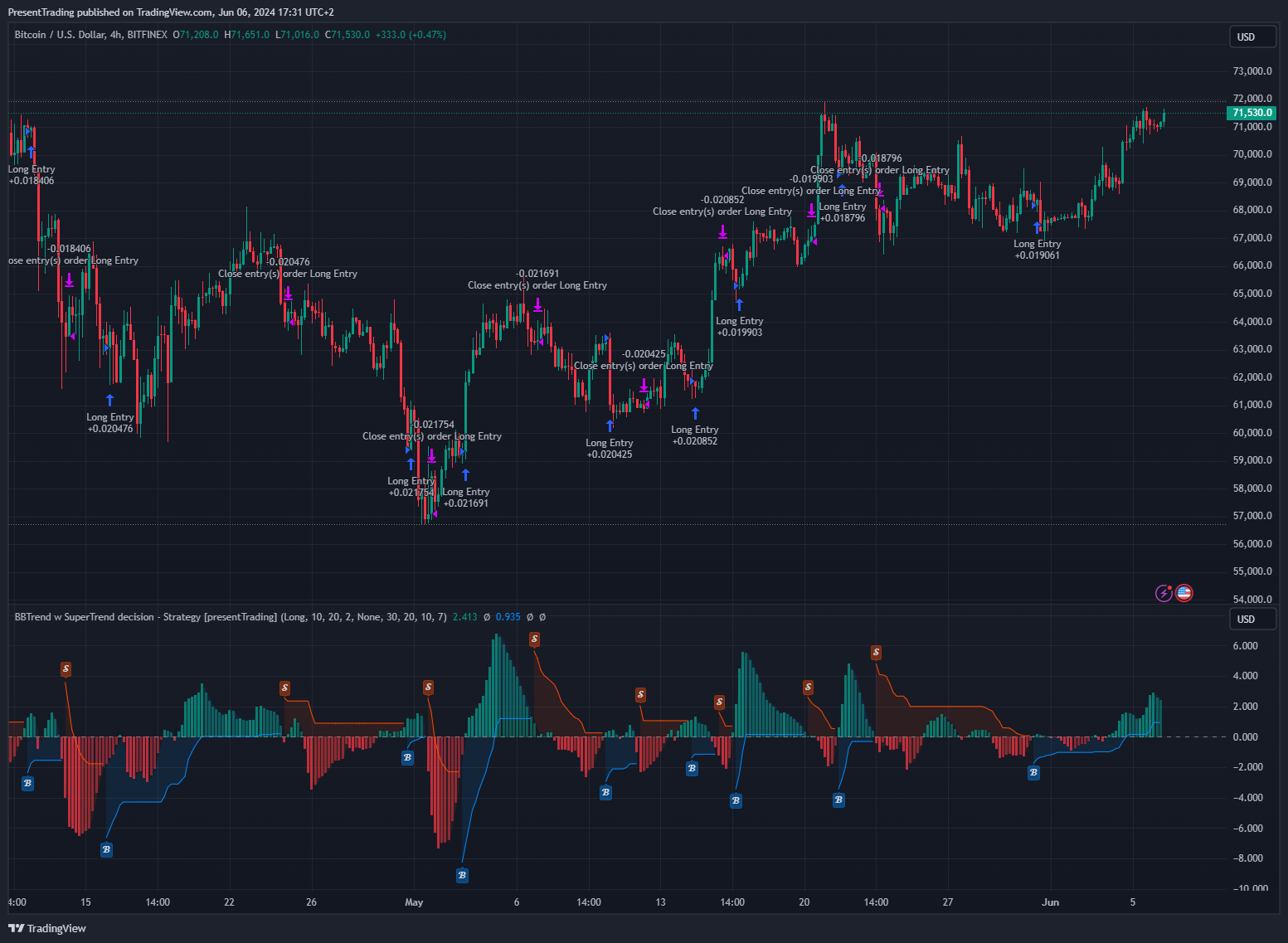Click the 22 date on time axis
The width and height of the screenshot is (1288, 943).
[x=230, y=902]
